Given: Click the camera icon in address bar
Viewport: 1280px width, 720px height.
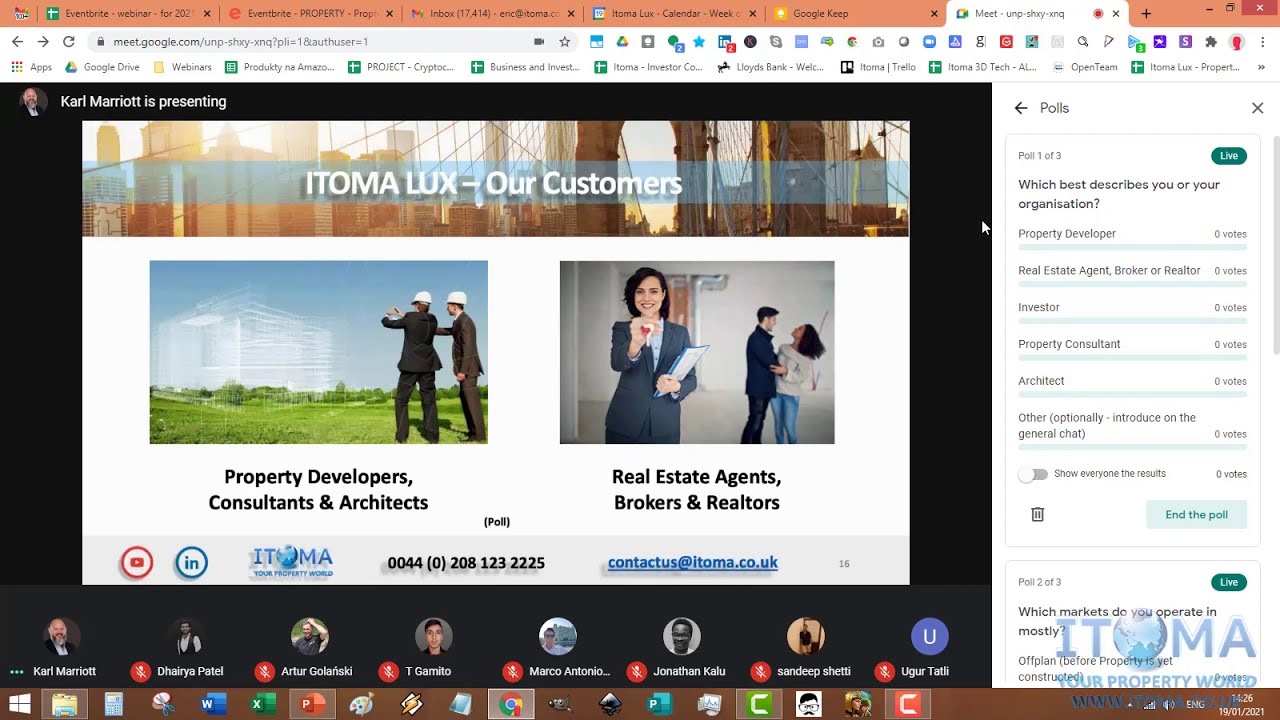Looking at the screenshot, I should (x=539, y=42).
